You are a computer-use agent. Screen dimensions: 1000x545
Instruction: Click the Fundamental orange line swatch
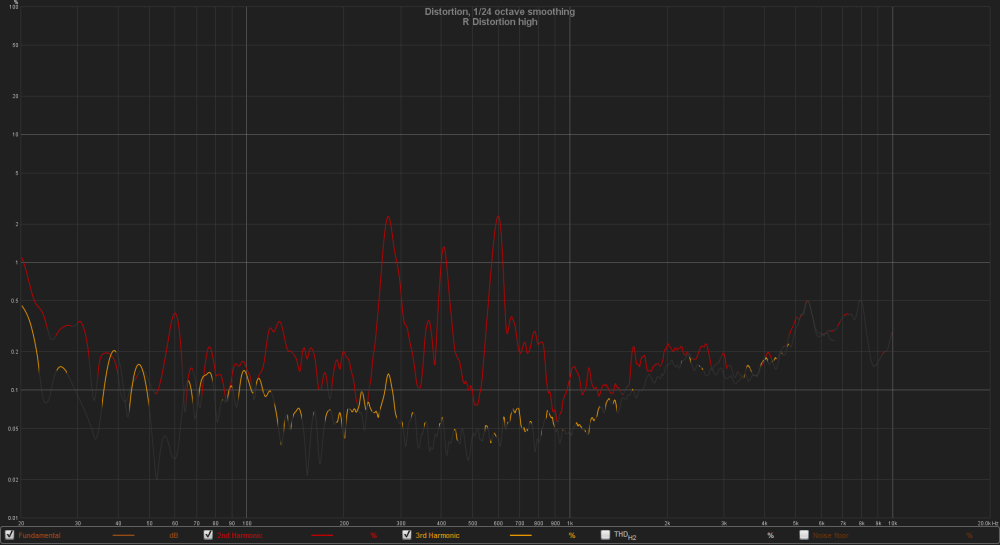click(x=123, y=535)
